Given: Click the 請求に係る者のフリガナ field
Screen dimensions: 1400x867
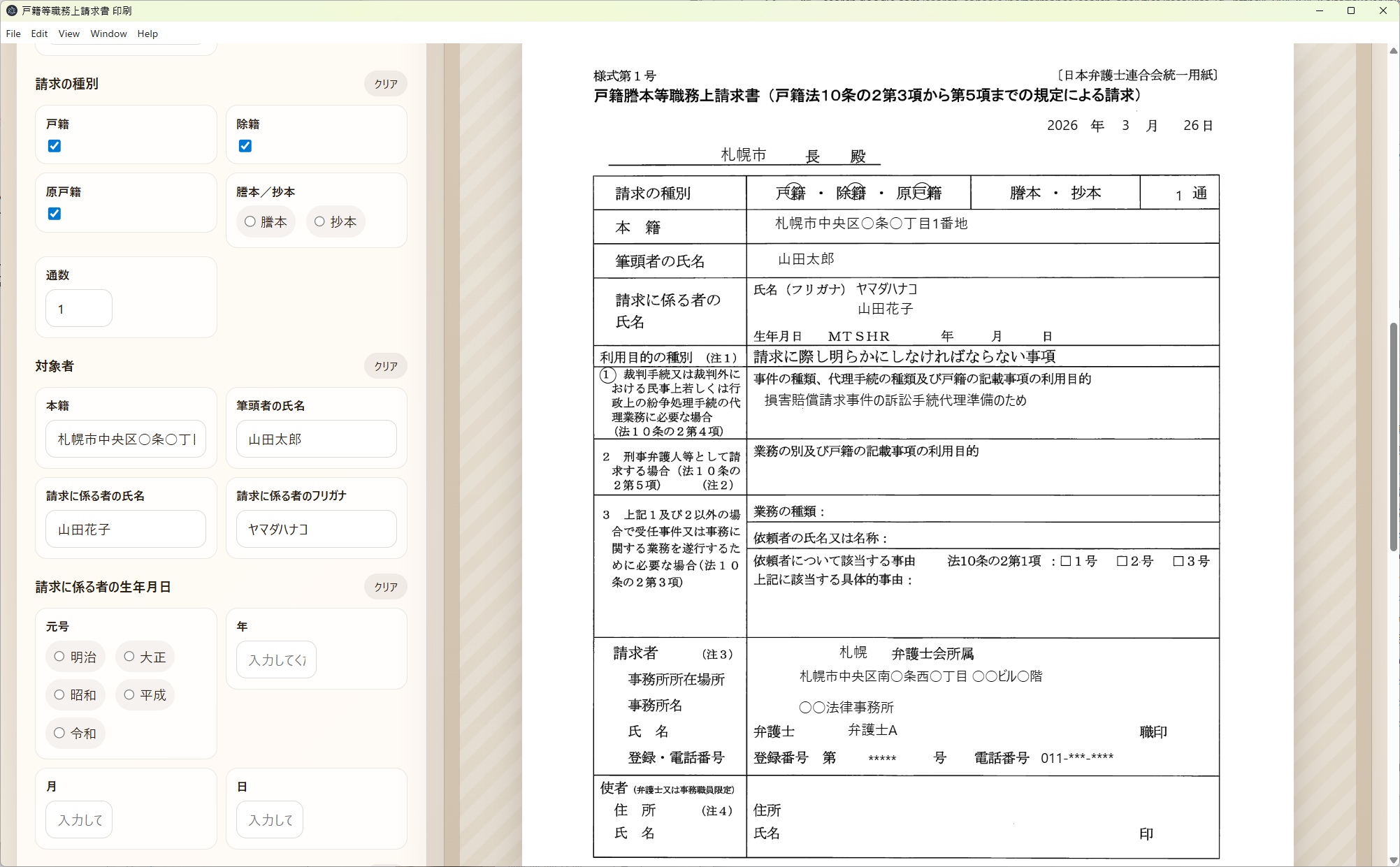Looking at the screenshot, I should 317,530.
